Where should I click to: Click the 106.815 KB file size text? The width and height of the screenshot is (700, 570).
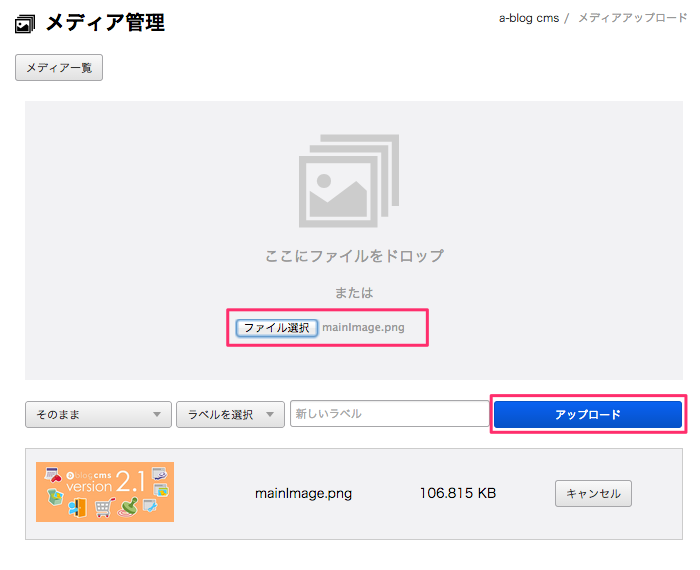coord(458,493)
